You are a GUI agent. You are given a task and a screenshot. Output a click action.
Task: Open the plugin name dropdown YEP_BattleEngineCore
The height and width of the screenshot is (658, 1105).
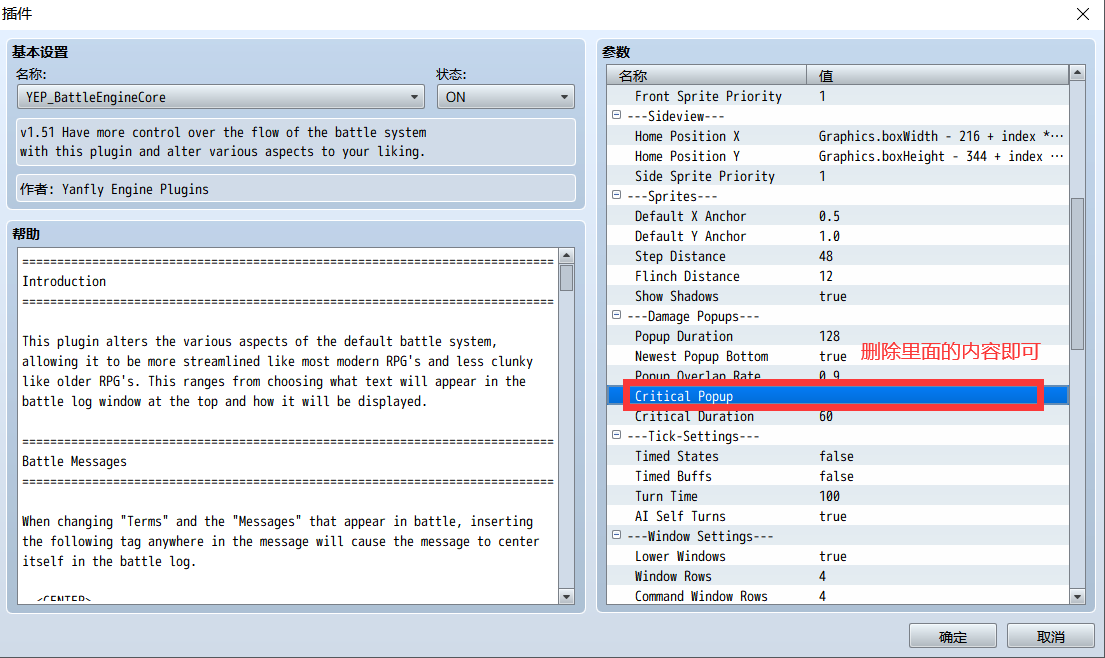tap(221, 97)
